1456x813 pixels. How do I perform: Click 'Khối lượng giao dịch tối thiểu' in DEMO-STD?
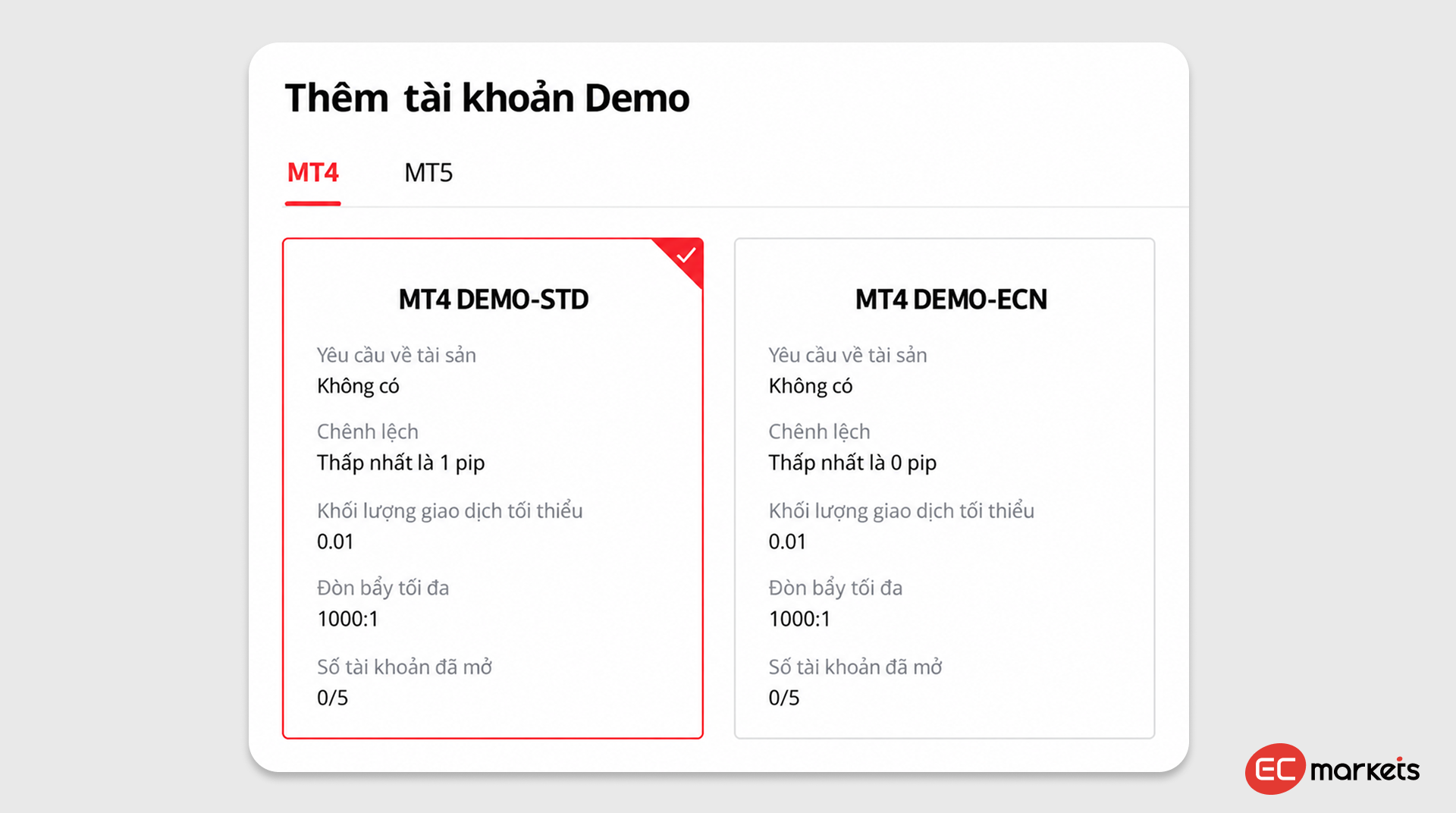[450, 510]
